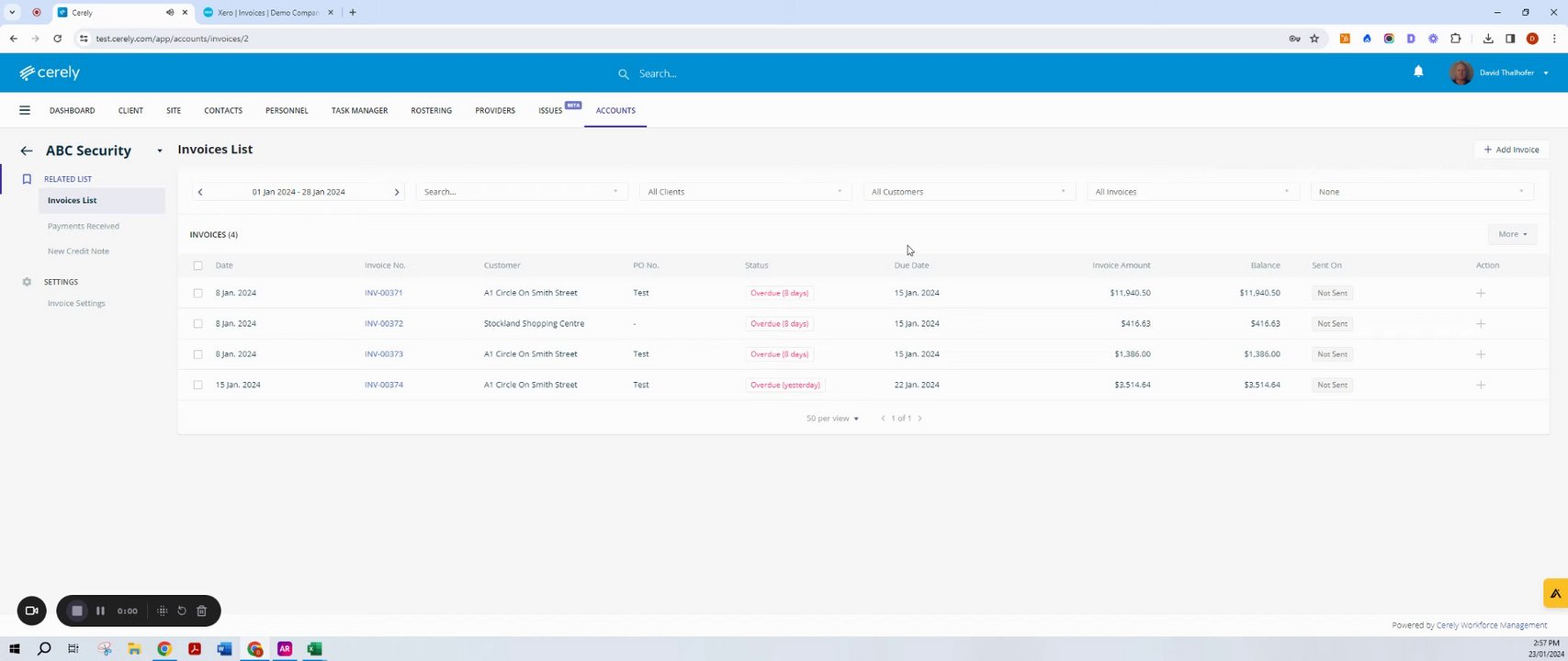Switch to the Rostering menu tab
1568x661 pixels.
pyautogui.click(x=431, y=110)
